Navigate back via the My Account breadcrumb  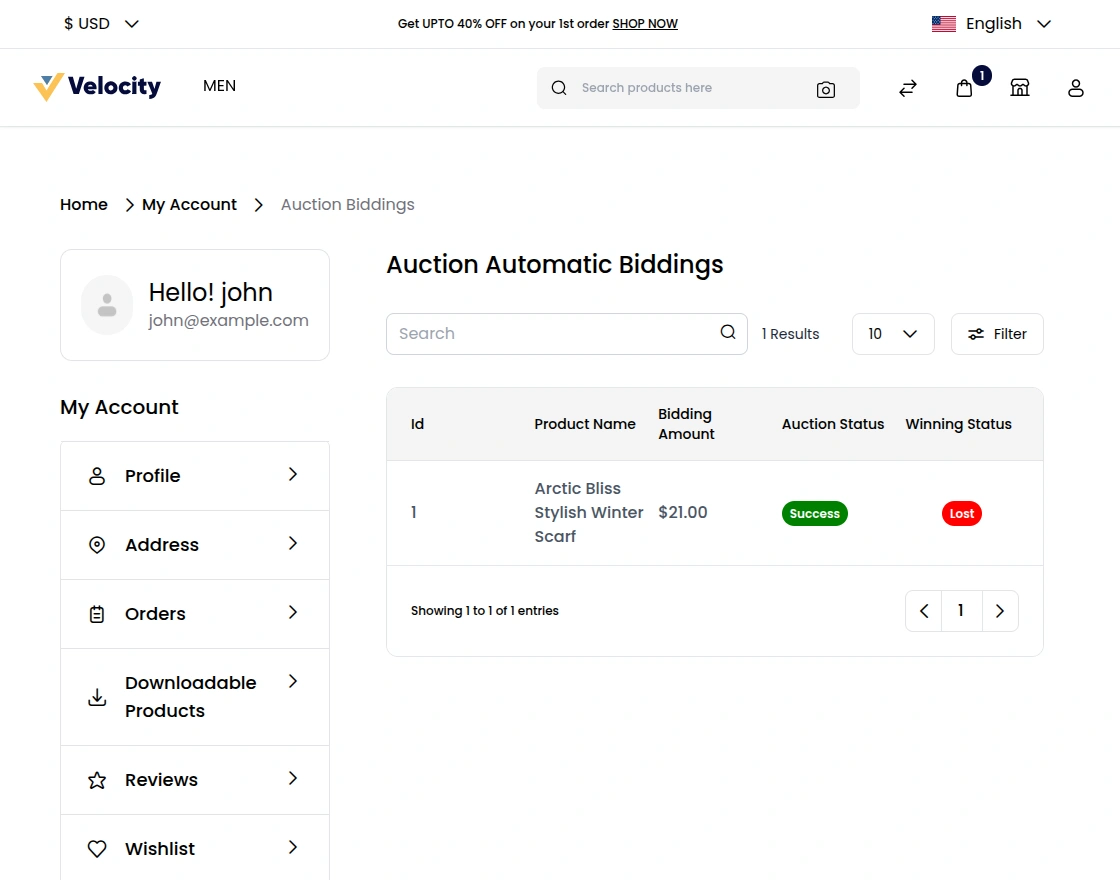pyautogui.click(x=189, y=204)
